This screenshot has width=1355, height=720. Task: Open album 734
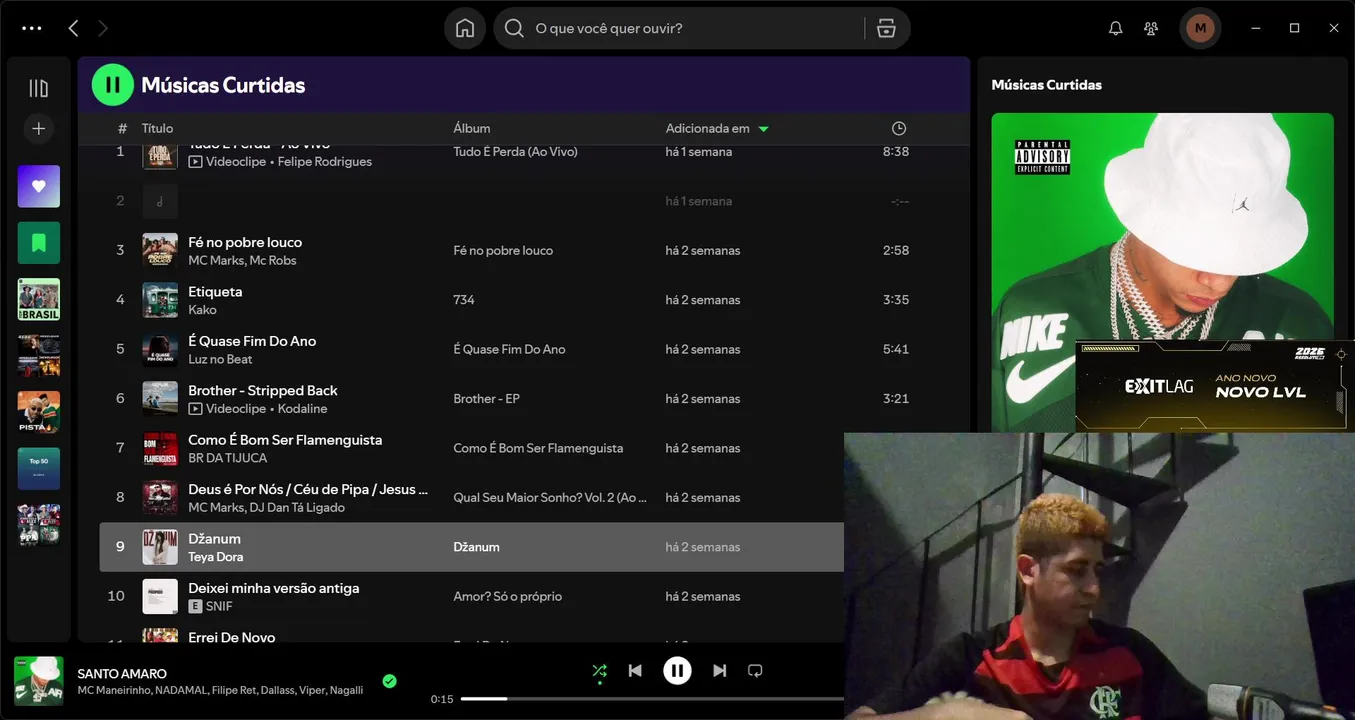(x=464, y=300)
